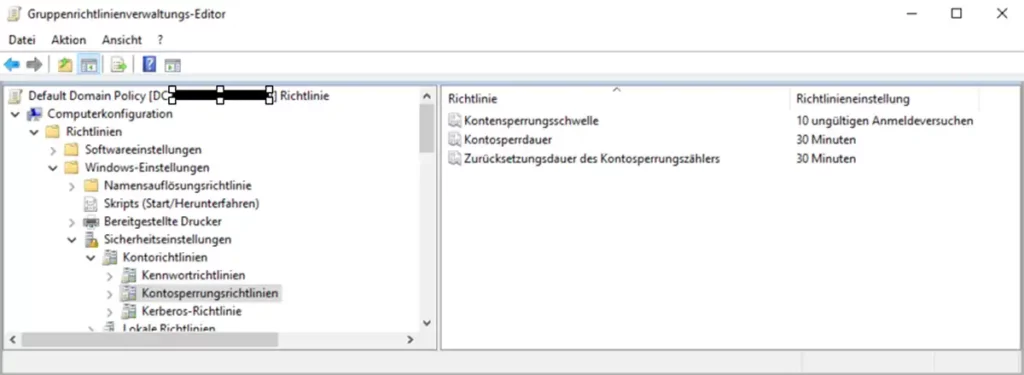Viewport: 1024px width, 375px height.
Task: Collapse the Richtlinien tree node
Action: [34, 132]
